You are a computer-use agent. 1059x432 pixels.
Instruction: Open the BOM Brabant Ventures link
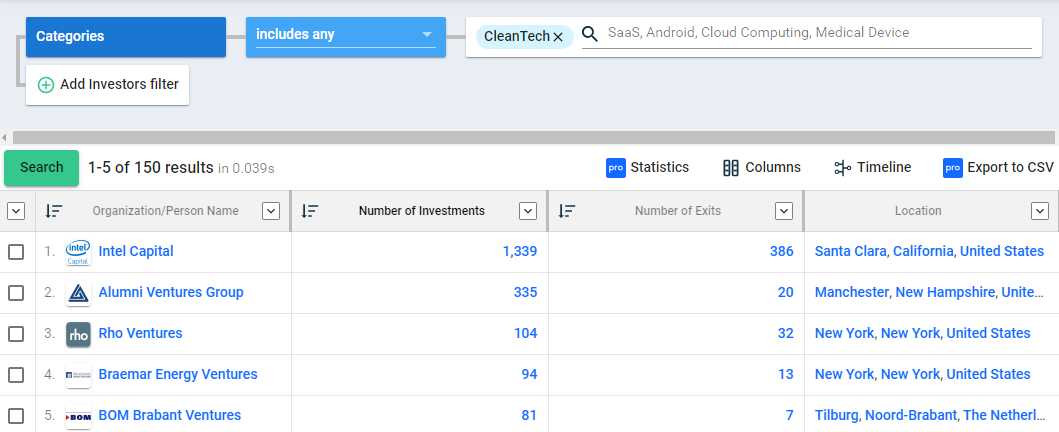pos(170,415)
